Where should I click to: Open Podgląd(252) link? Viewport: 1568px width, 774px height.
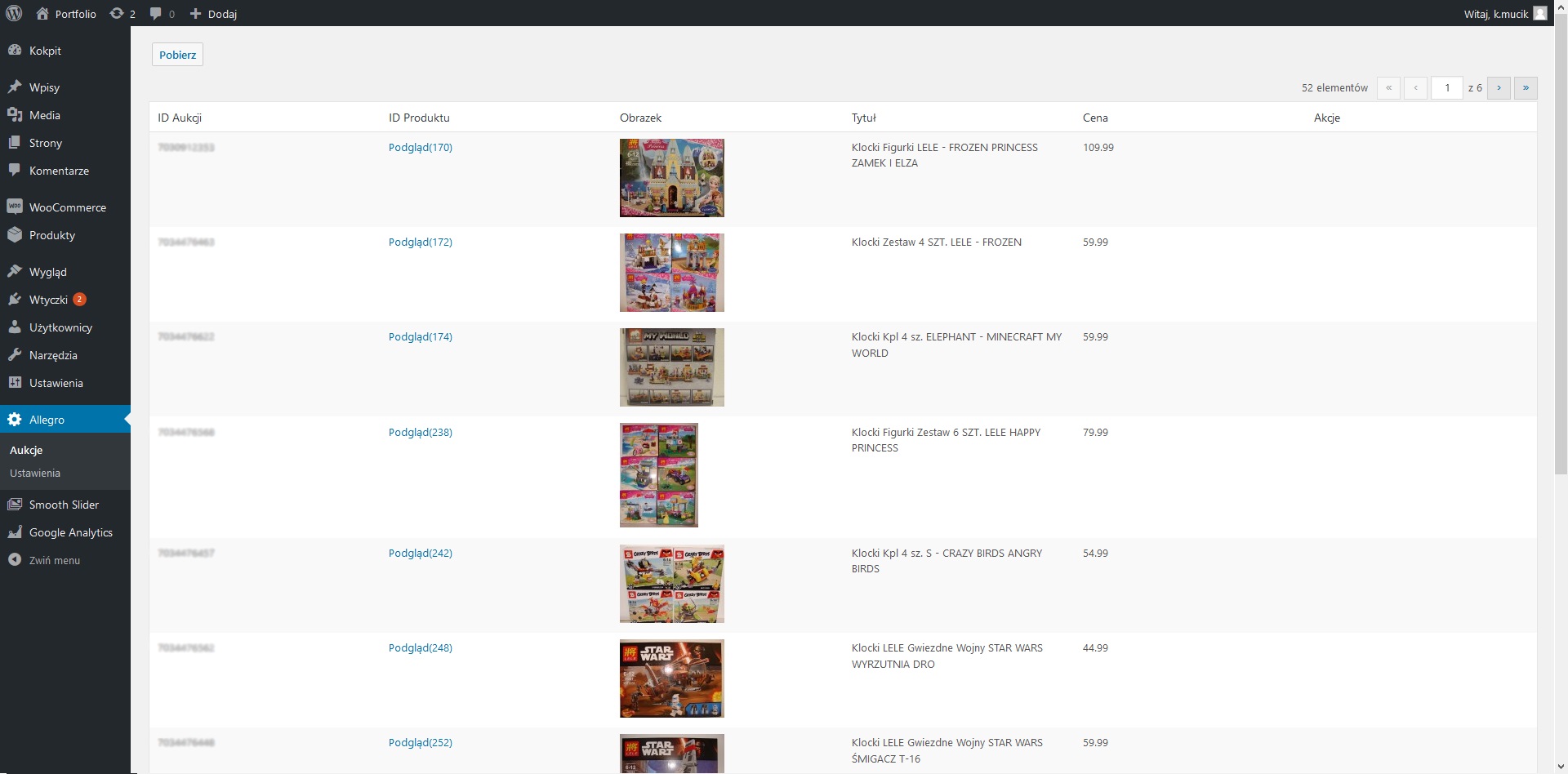coord(421,742)
